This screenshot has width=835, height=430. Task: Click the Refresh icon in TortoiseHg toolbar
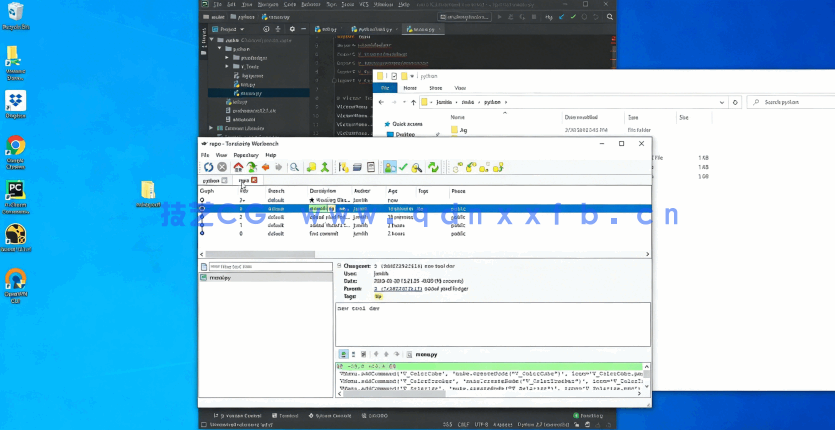click(x=207, y=168)
